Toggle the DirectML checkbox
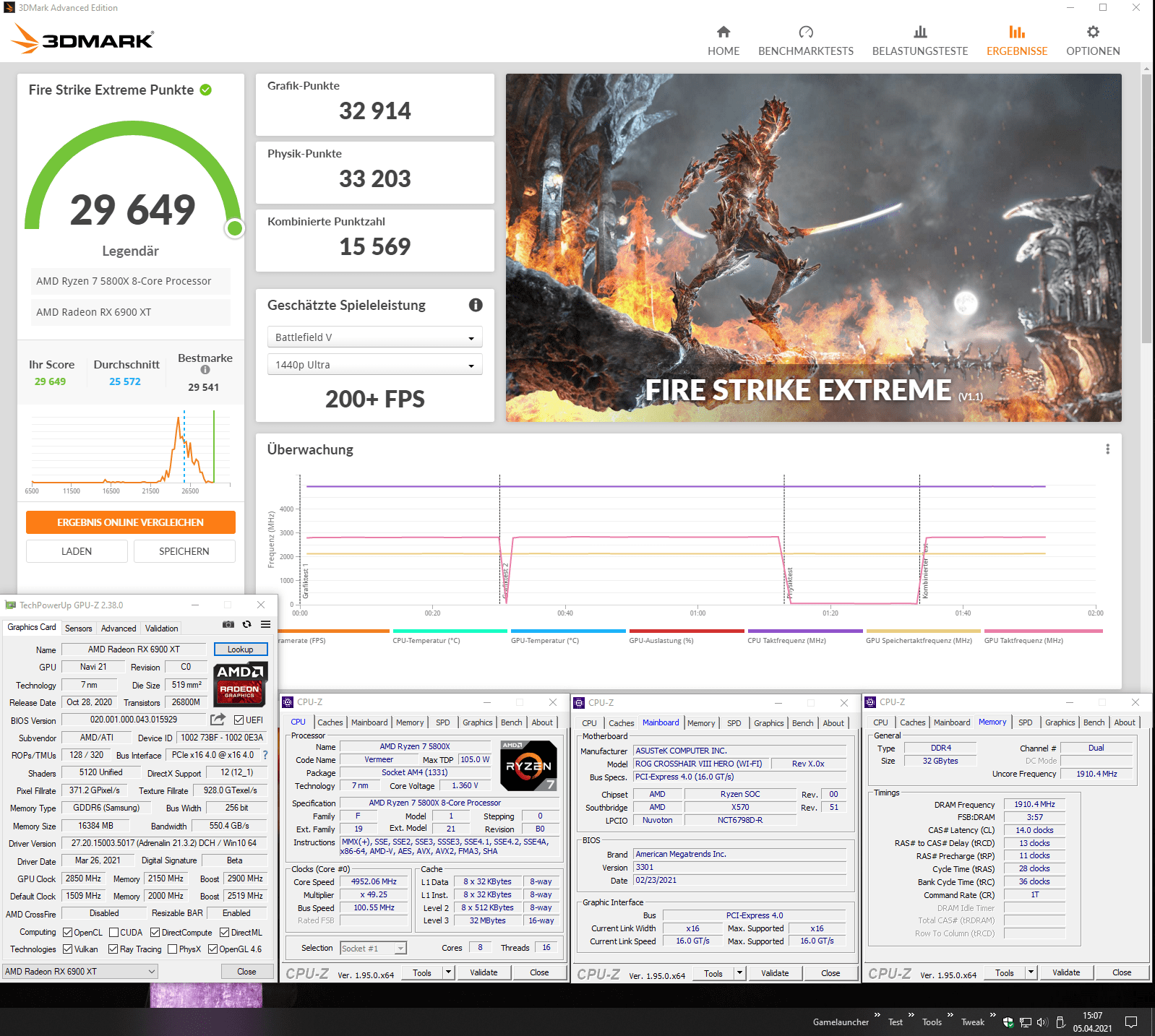The height and width of the screenshot is (1036, 1155). click(x=225, y=933)
